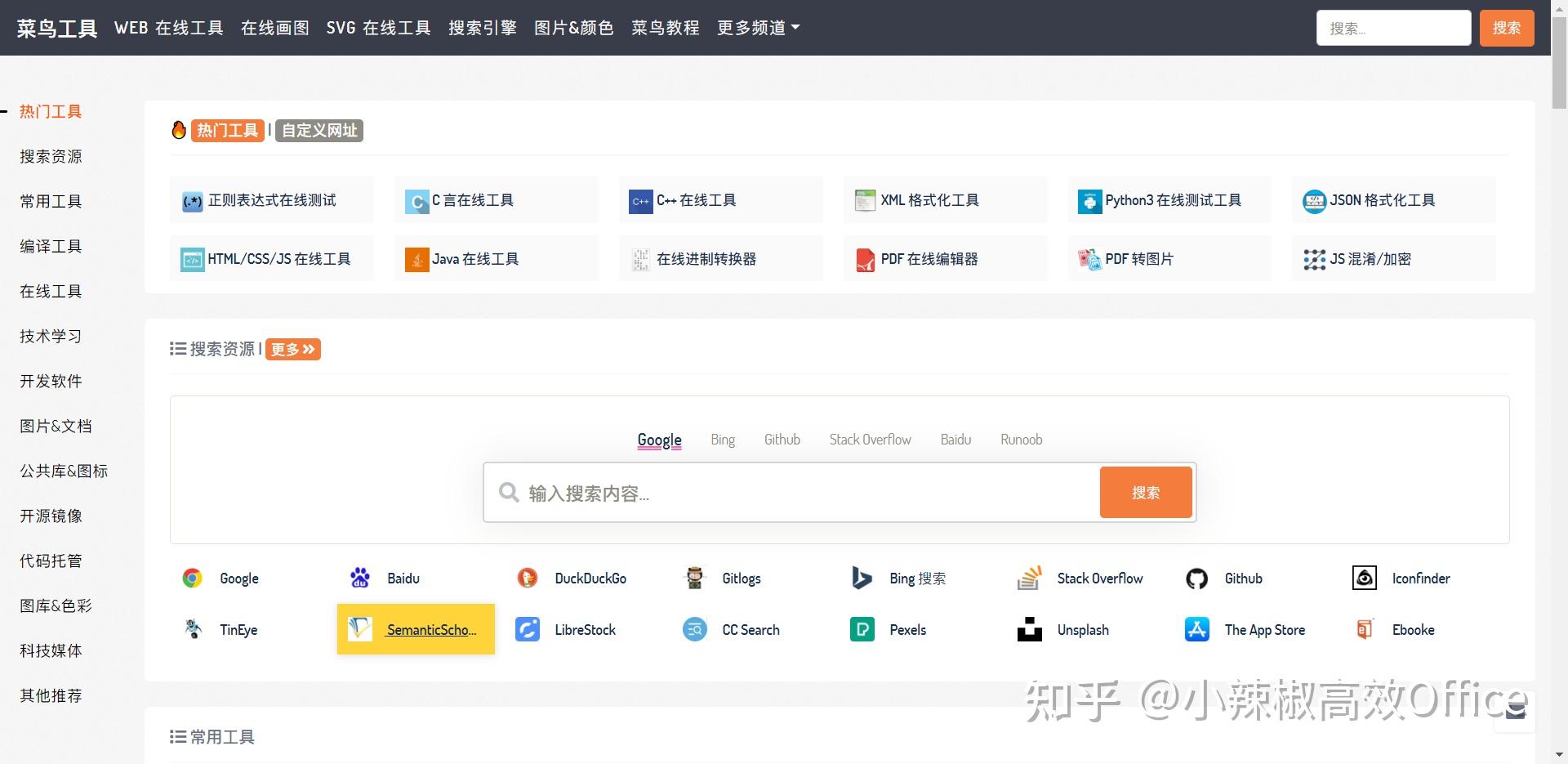Click the right scrollbar down arrow

pos(1558,755)
